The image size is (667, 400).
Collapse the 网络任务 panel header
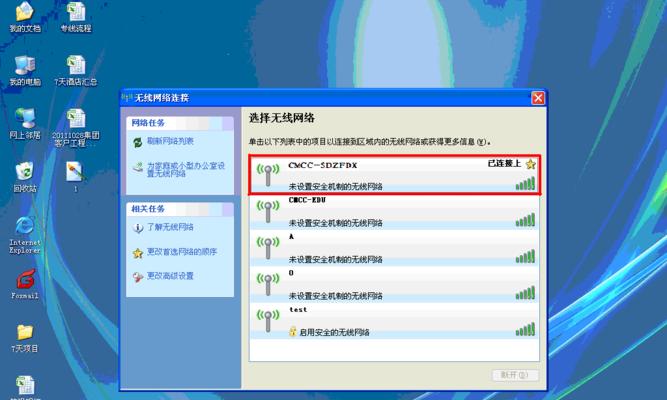(x=180, y=123)
